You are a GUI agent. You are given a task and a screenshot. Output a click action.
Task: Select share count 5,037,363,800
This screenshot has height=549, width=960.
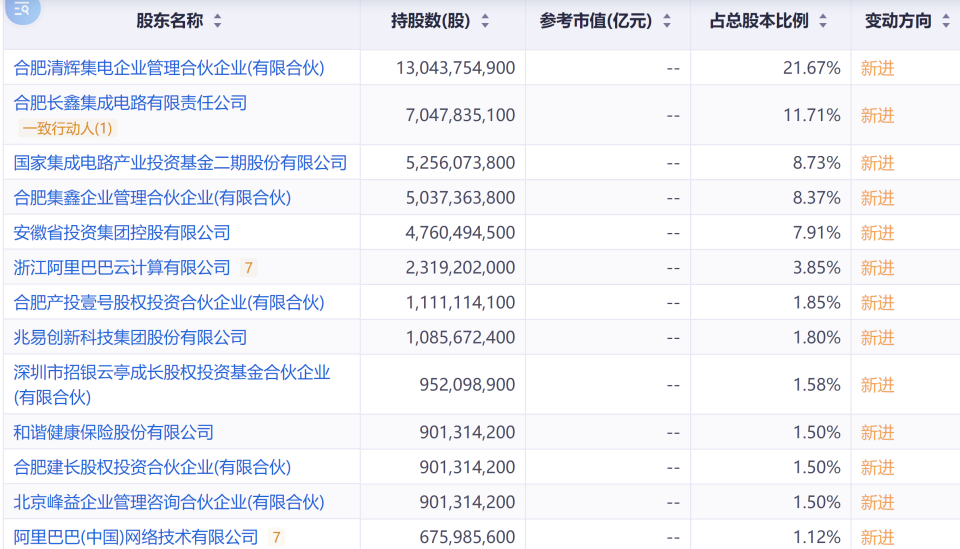tap(460, 198)
